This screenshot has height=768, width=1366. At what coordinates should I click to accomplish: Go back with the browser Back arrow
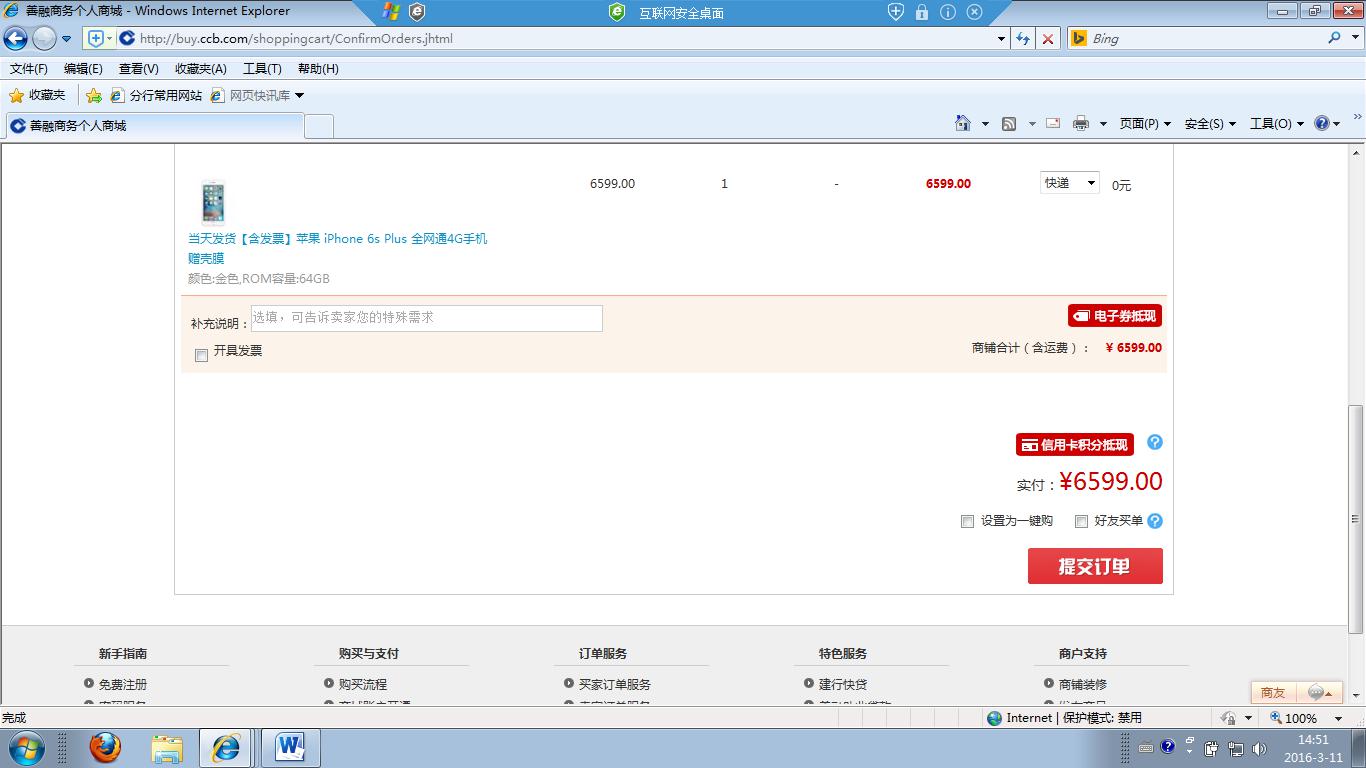(x=16, y=39)
